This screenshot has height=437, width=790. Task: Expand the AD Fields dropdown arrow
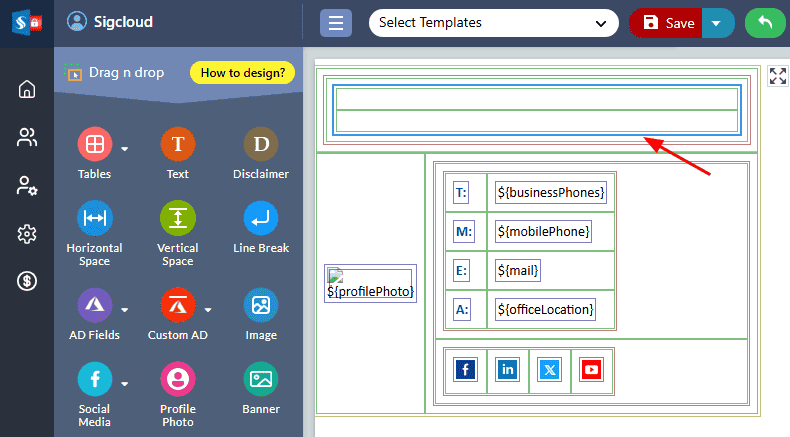point(125,308)
